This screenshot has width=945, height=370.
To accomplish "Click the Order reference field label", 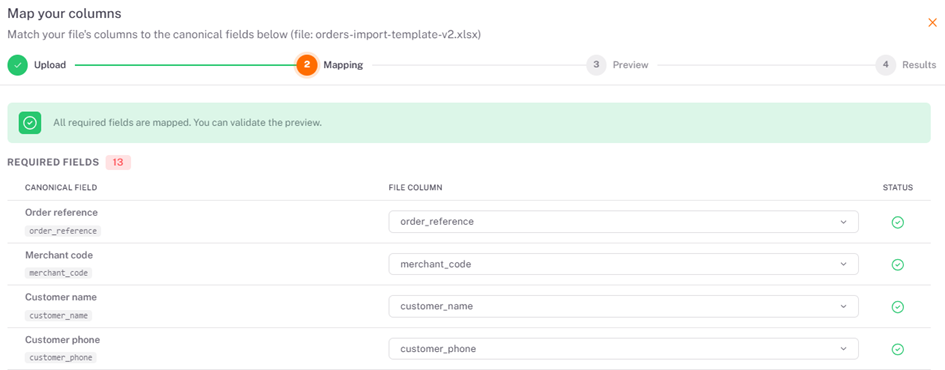I will pos(61,213).
